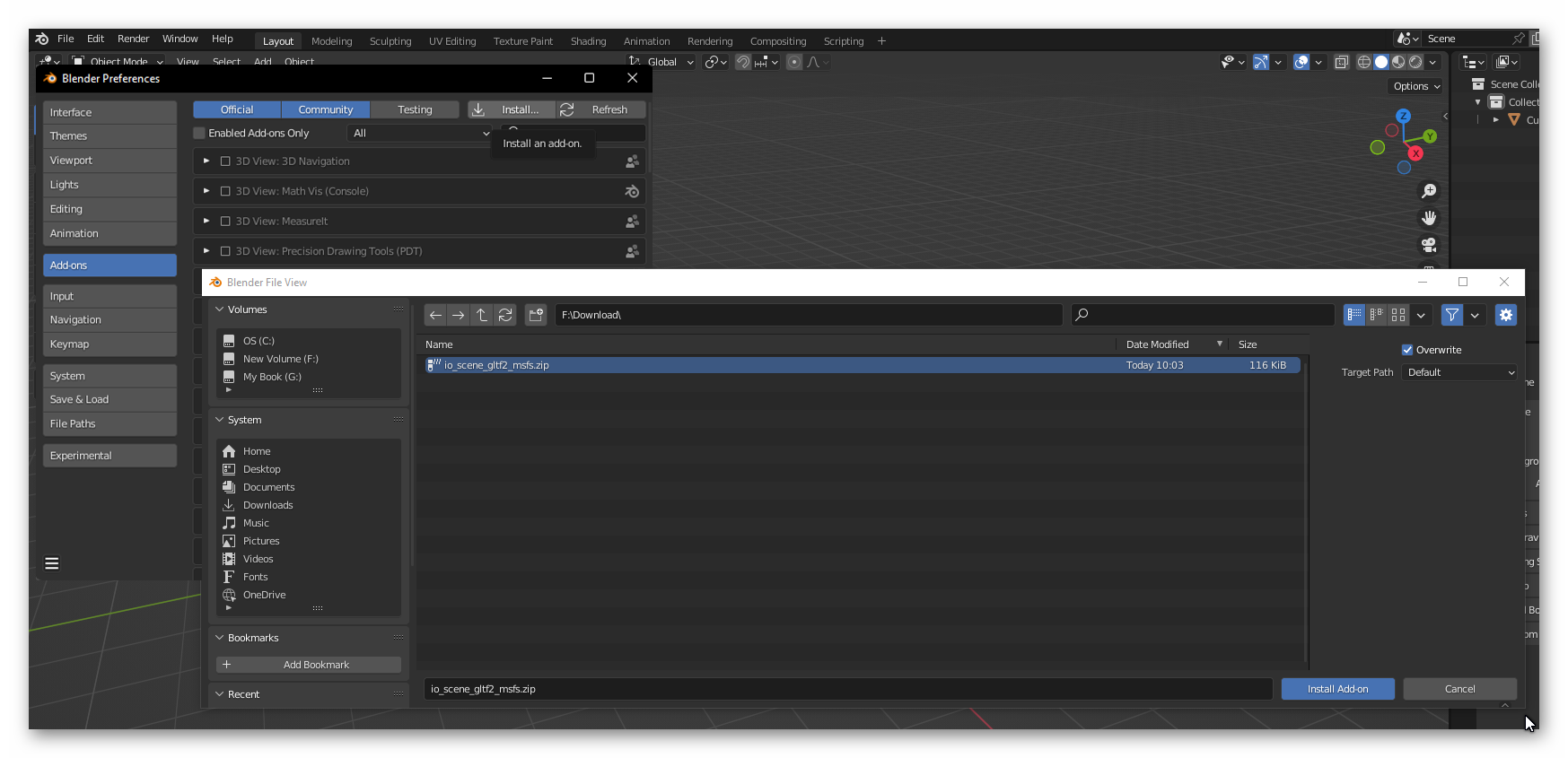This screenshot has height=758, width=1568.
Task: Click file path field showing F:\Download\
Action: (808, 315)
